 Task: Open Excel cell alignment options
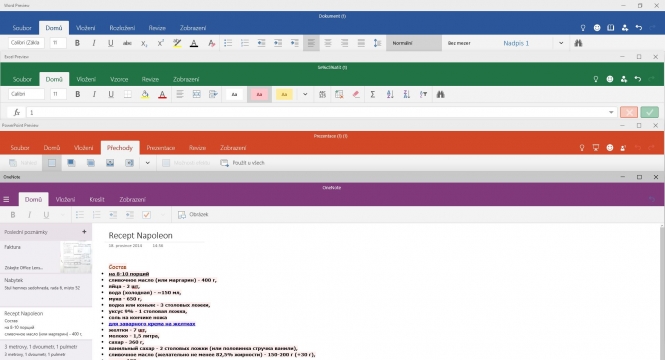[x=180, y=95]
